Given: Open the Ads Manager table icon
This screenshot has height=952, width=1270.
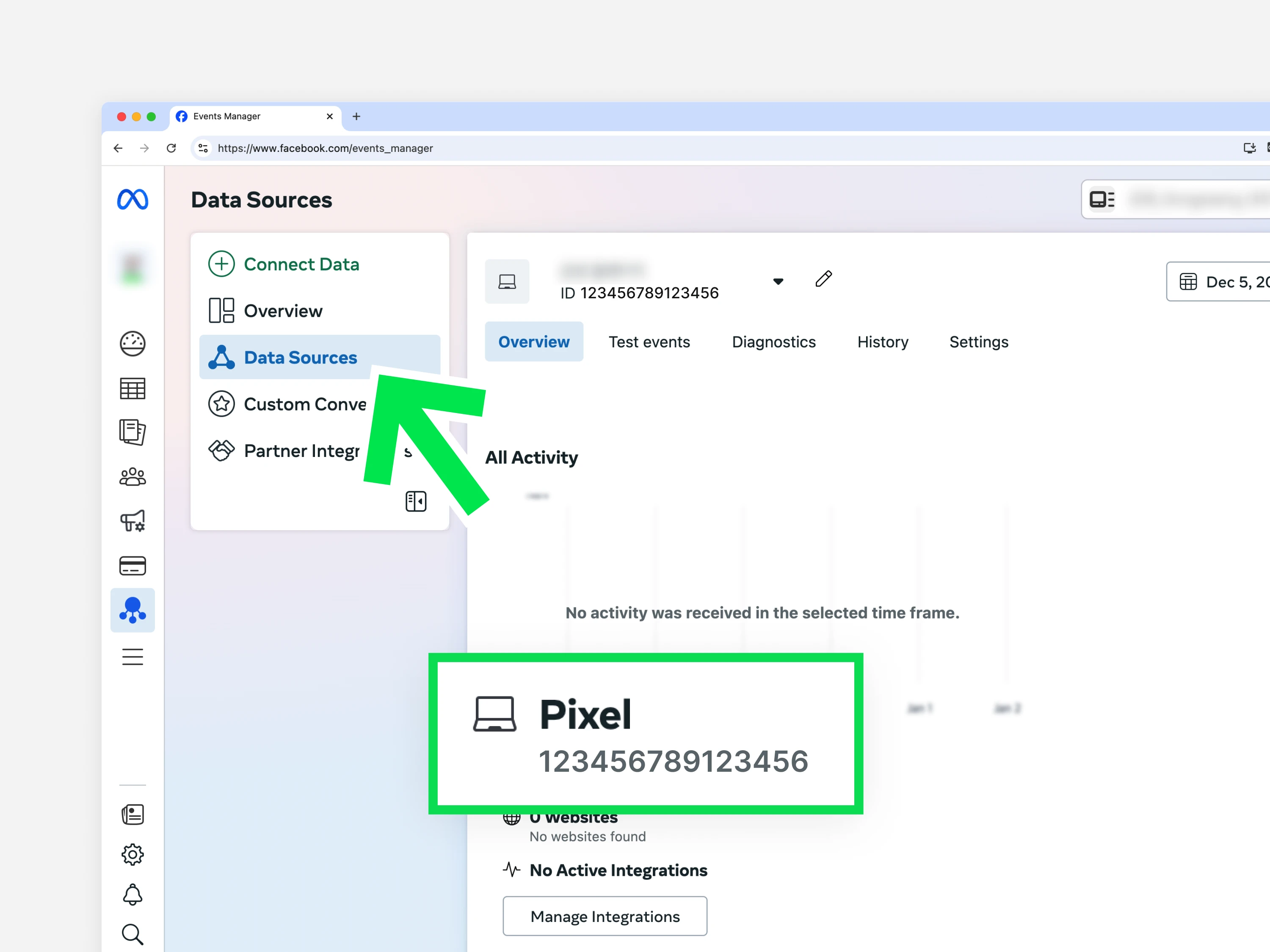Looking at the screenshot, I should tap(133, 388).
